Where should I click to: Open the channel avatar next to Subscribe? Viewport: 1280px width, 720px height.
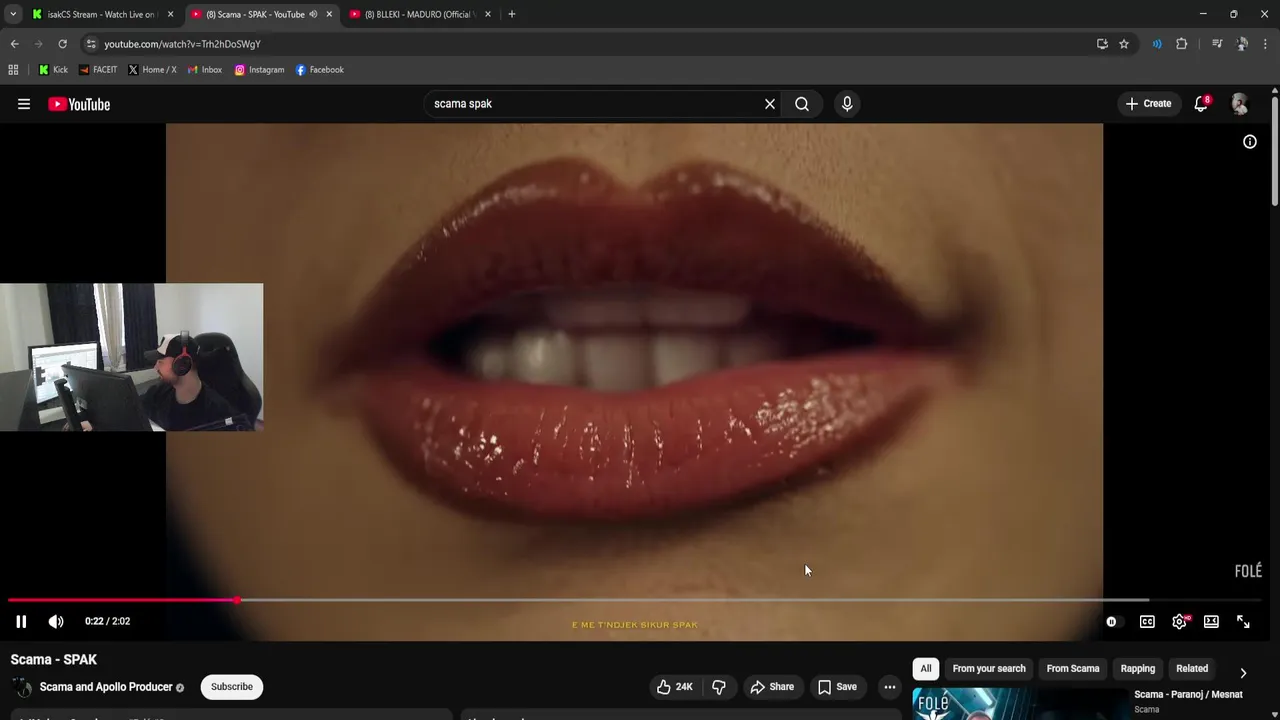coord(21,687)
